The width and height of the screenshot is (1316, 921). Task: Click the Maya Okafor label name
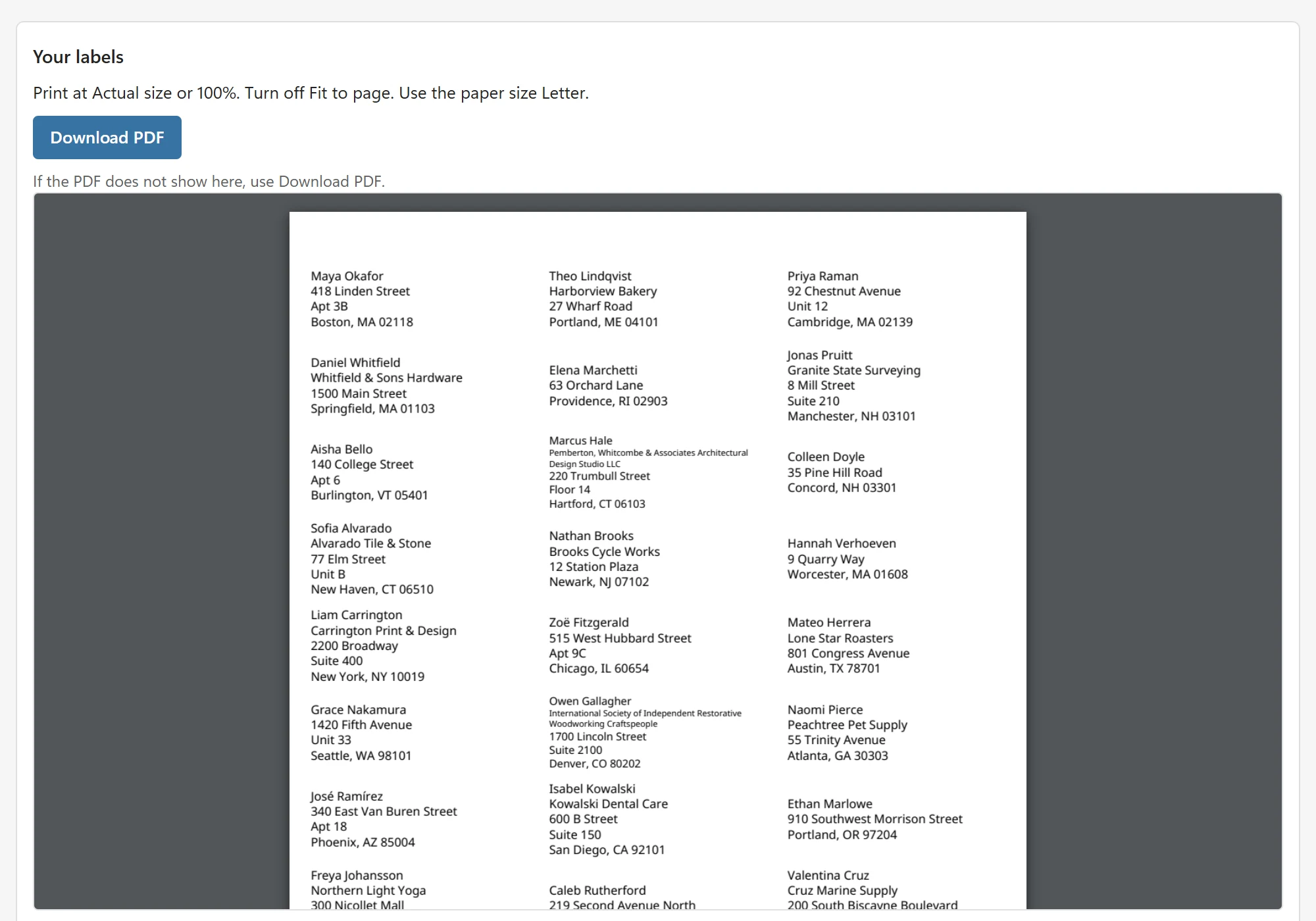point(347,276)
